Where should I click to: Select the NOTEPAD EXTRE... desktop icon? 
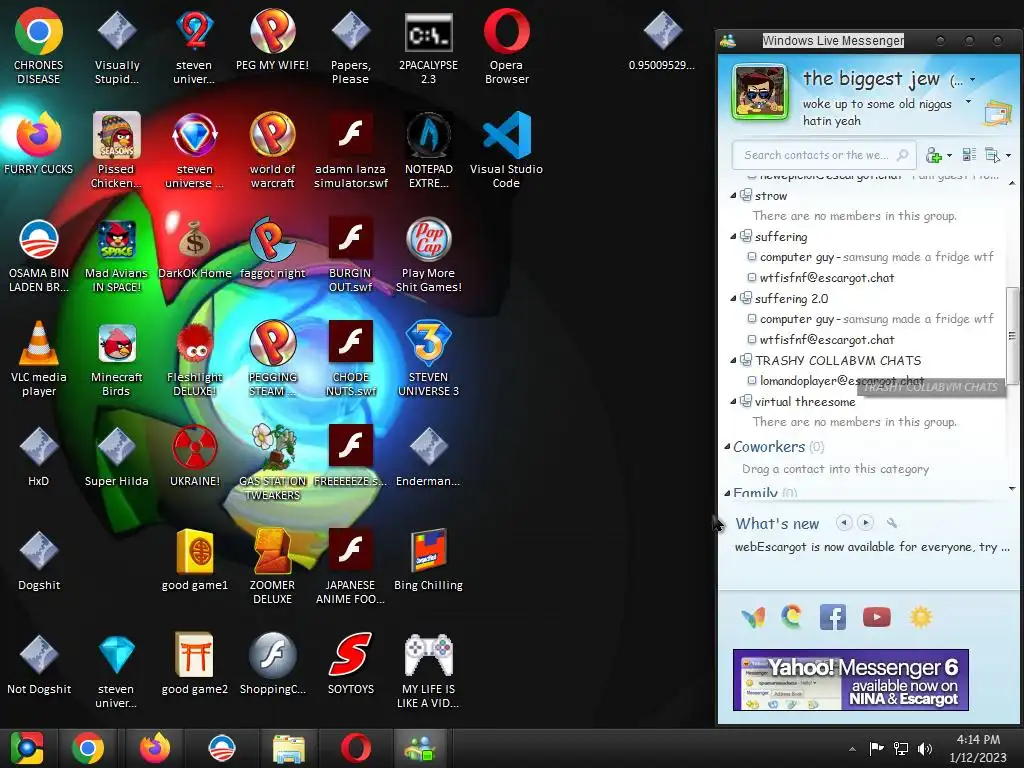click(x=428, y=150)
